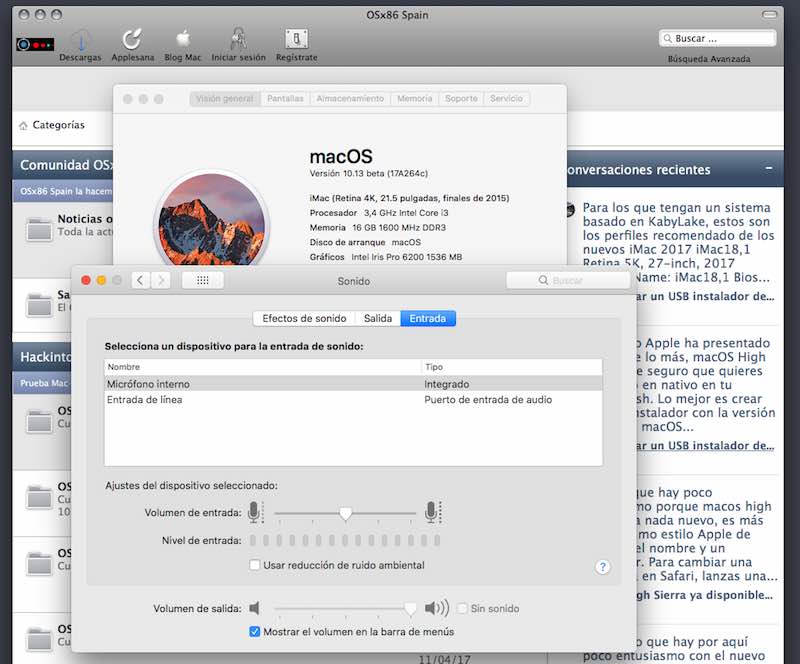Image resolution: width=800 pixels, height=664 pixels.
Task: Open the Soporte tab
Action: coord(461,99)
